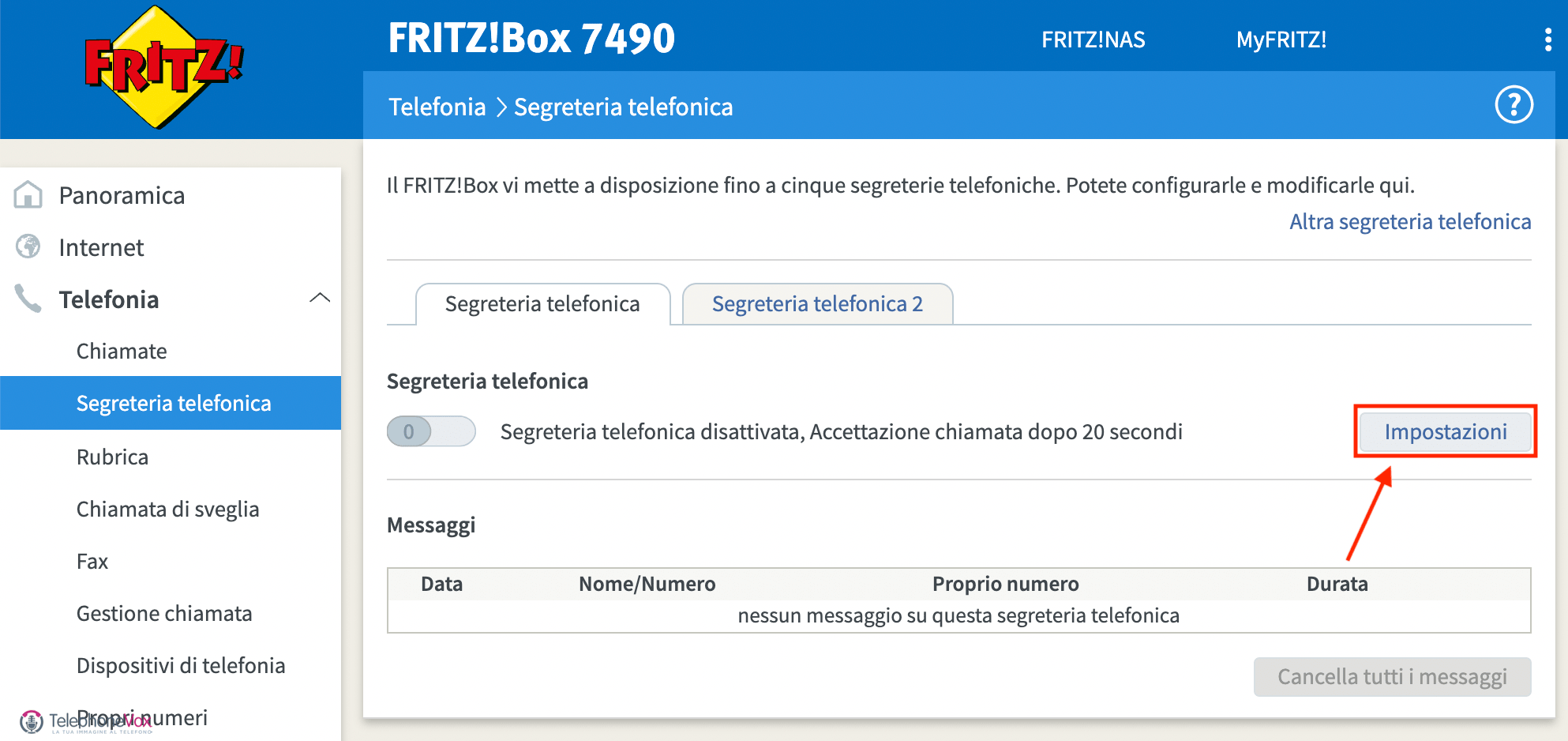Image resolution: width=1568 pixels, height=741 pixels.
Task: Open the three-dot options menu
Action: coord(1547,39)
